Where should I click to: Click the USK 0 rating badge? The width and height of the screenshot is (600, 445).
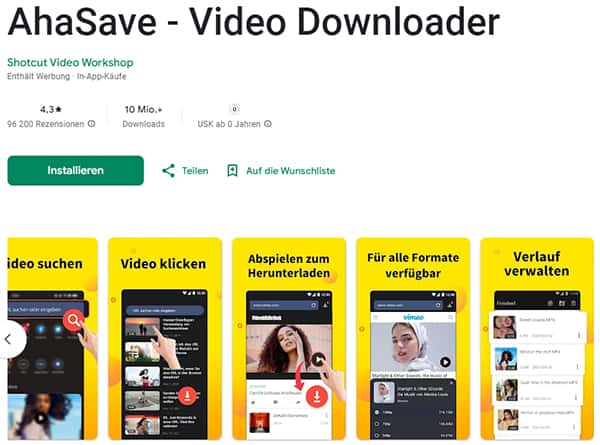(x=235, y=109)
